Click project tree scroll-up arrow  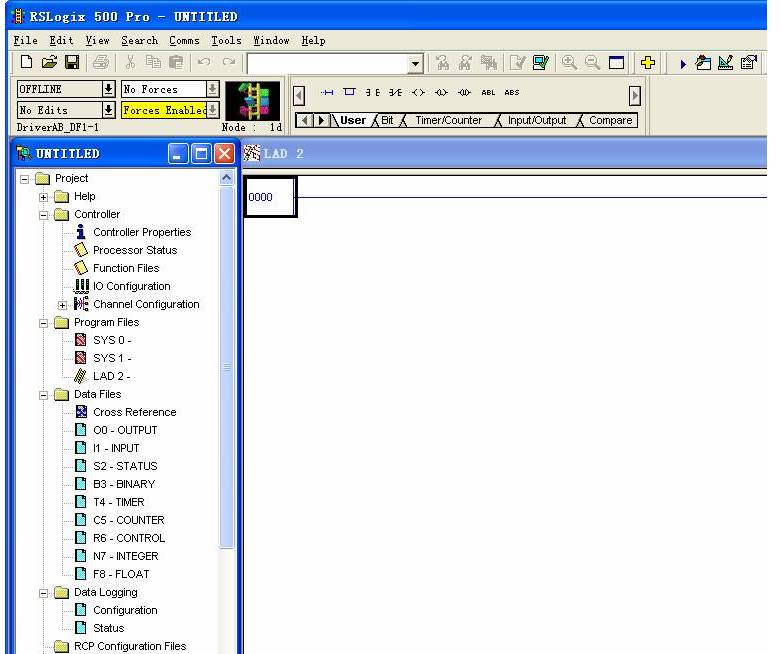click(x=226, y=178)
